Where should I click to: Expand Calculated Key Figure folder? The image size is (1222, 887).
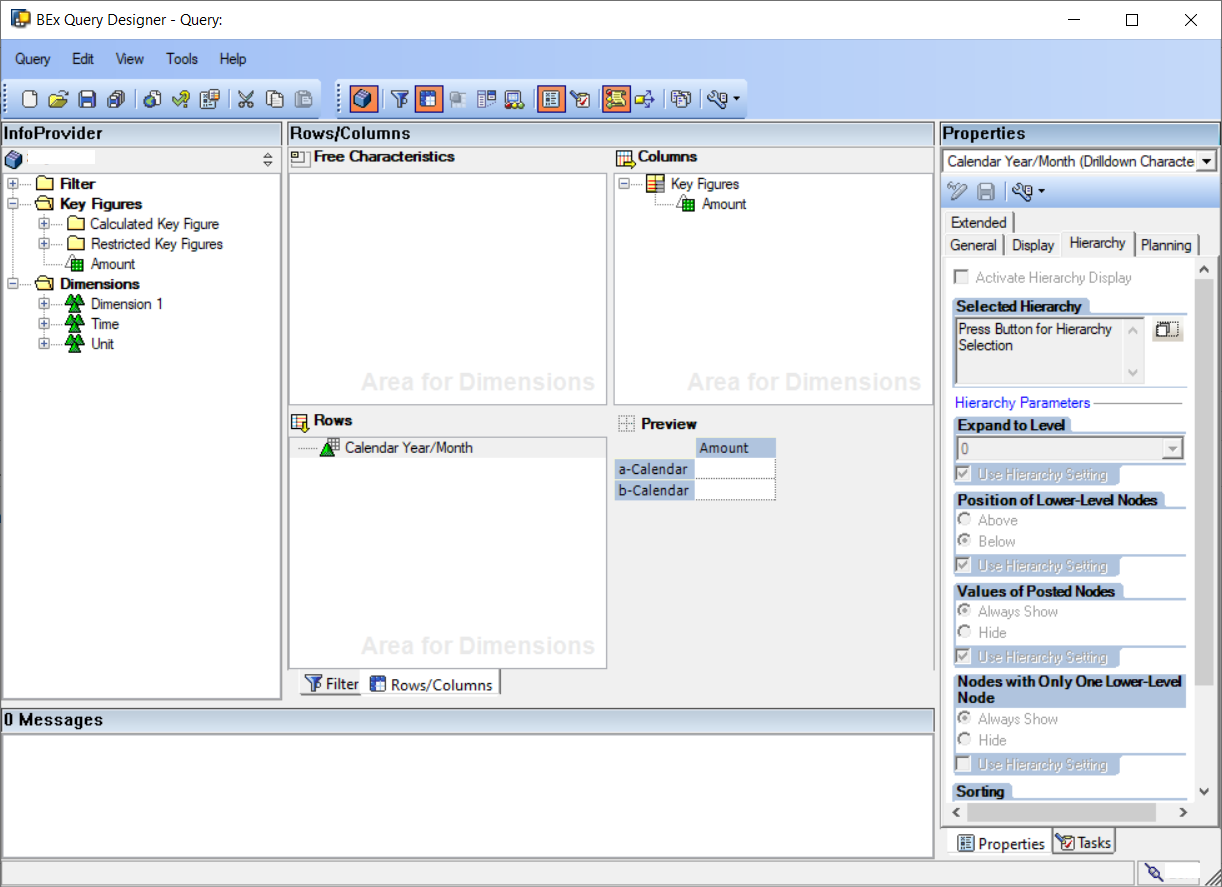click(x=44, y=223)
